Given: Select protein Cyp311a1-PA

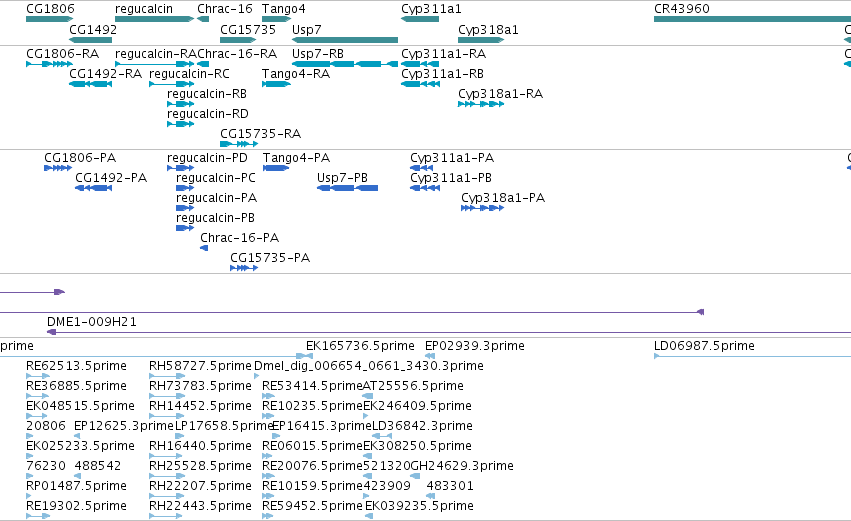Looking at the screenshot, I should [452, 158].
